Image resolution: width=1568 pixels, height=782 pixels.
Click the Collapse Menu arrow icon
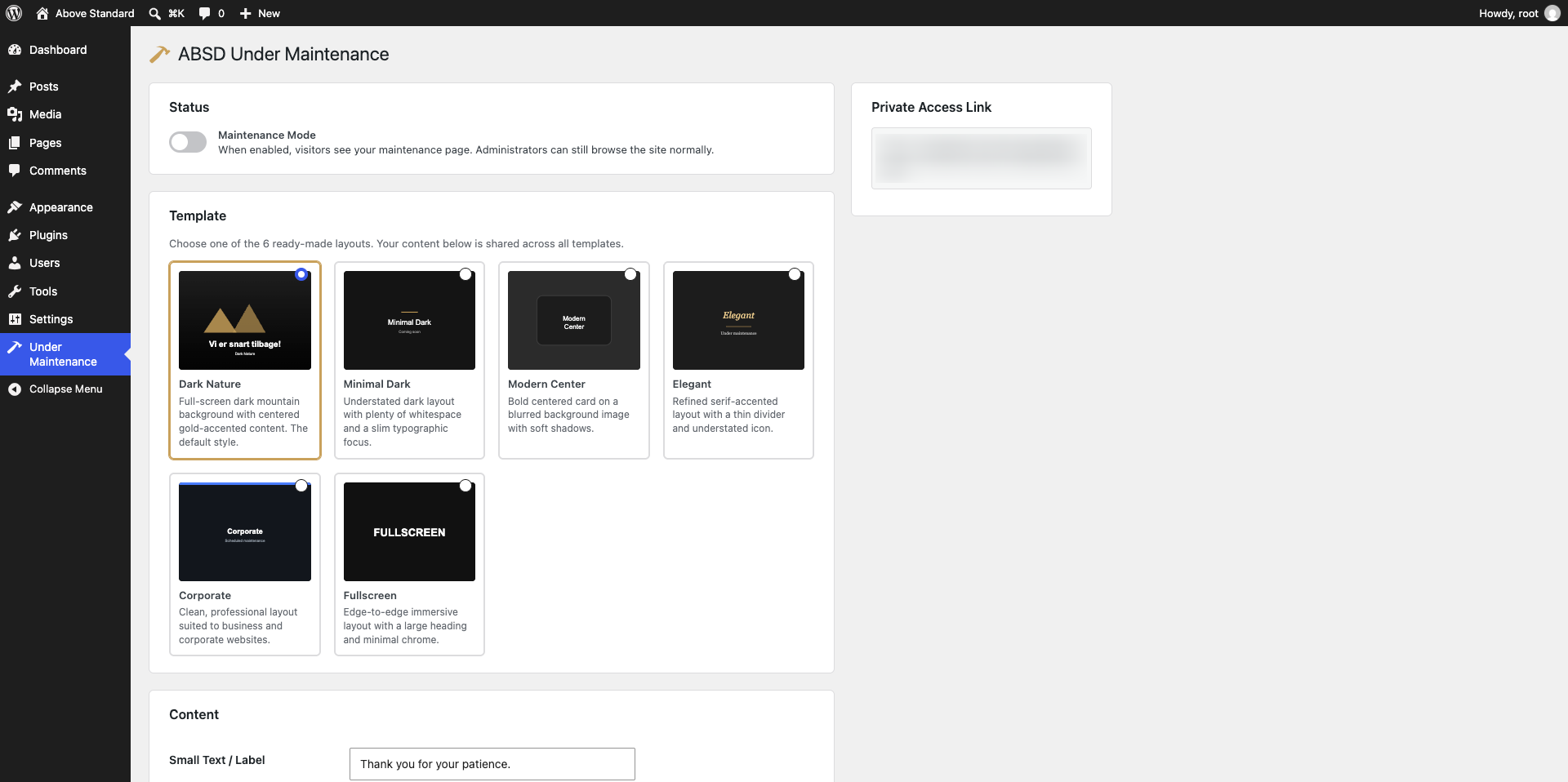click(15, 389)
